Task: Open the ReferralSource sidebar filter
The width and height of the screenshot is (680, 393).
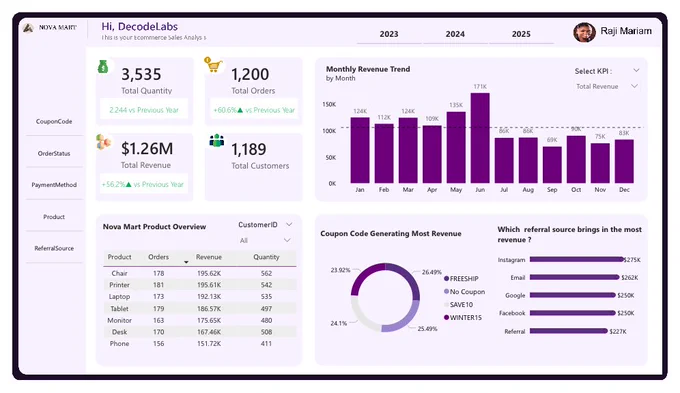Action: tap(54, 248)
